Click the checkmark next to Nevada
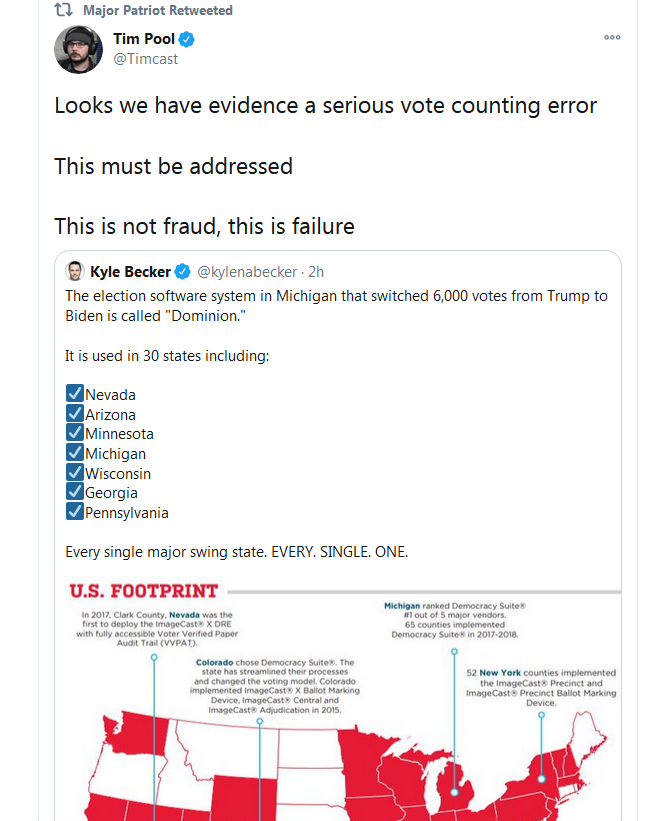The height and width of the screenshot is (821, 655). click(x=74, y=394)
